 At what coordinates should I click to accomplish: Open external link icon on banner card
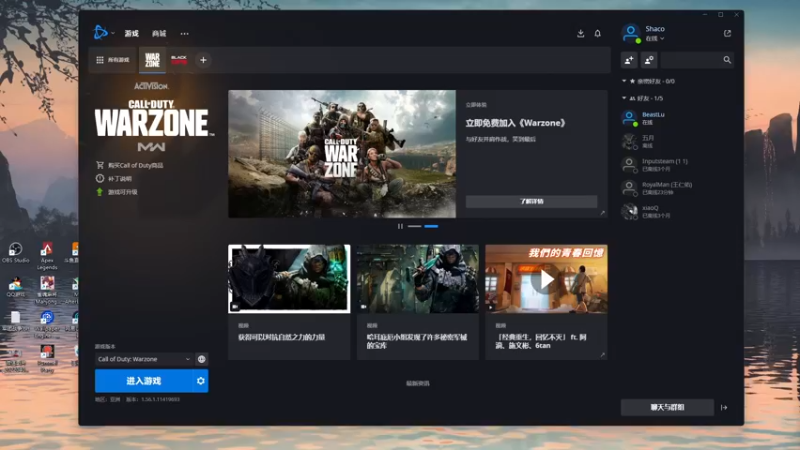[x=603, y=213]
